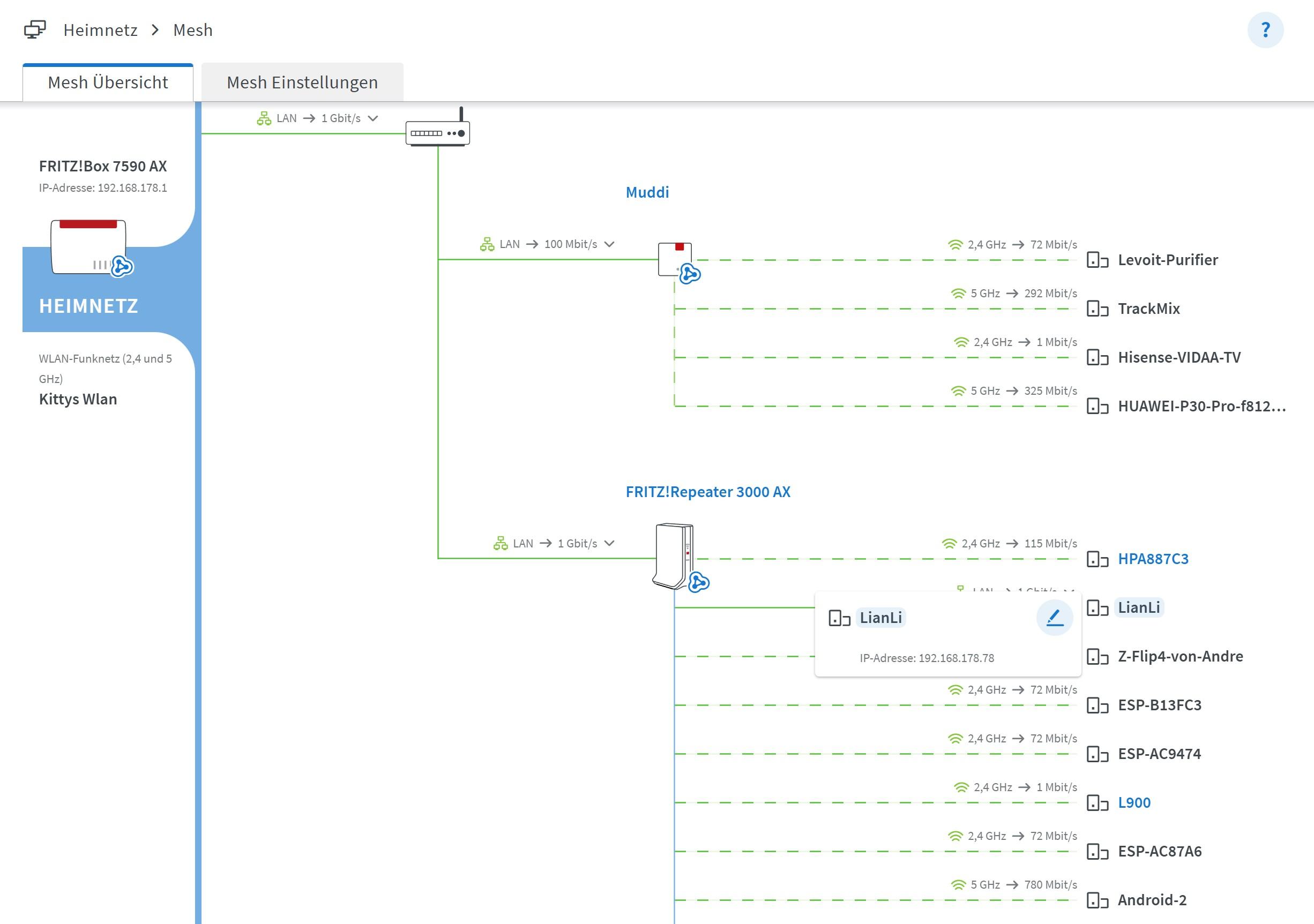Screen dimensions: 1314x924
Task: Click the help question mark icon
Action: click(x=1265, y=30)
